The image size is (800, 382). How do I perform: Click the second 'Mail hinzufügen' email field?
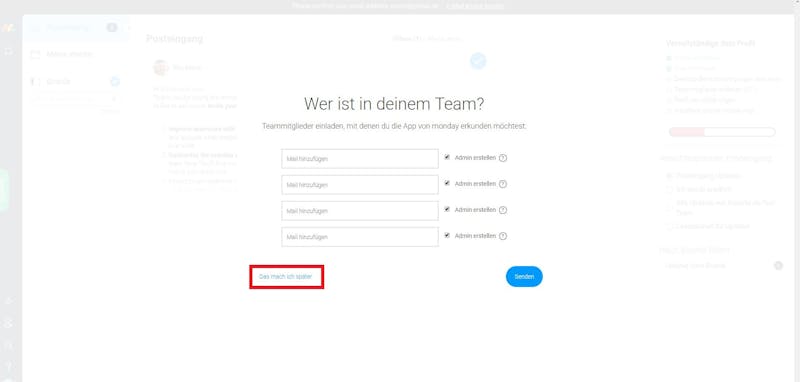pos(360,185)
